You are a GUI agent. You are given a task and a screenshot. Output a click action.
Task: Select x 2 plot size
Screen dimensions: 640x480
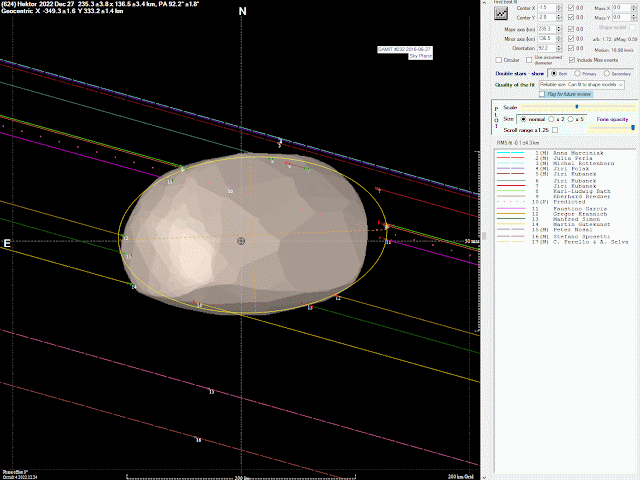coord(551,119)
